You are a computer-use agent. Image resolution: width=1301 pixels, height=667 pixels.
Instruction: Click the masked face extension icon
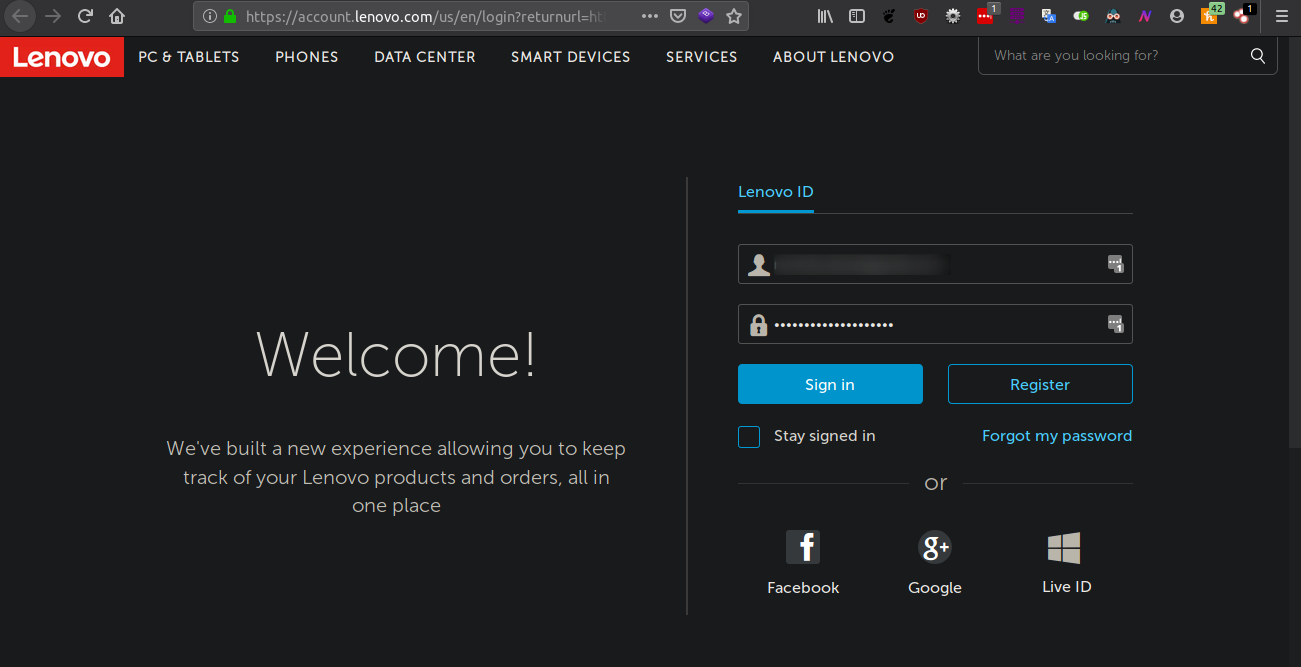pyautogui.click(x=1113, y=16)
